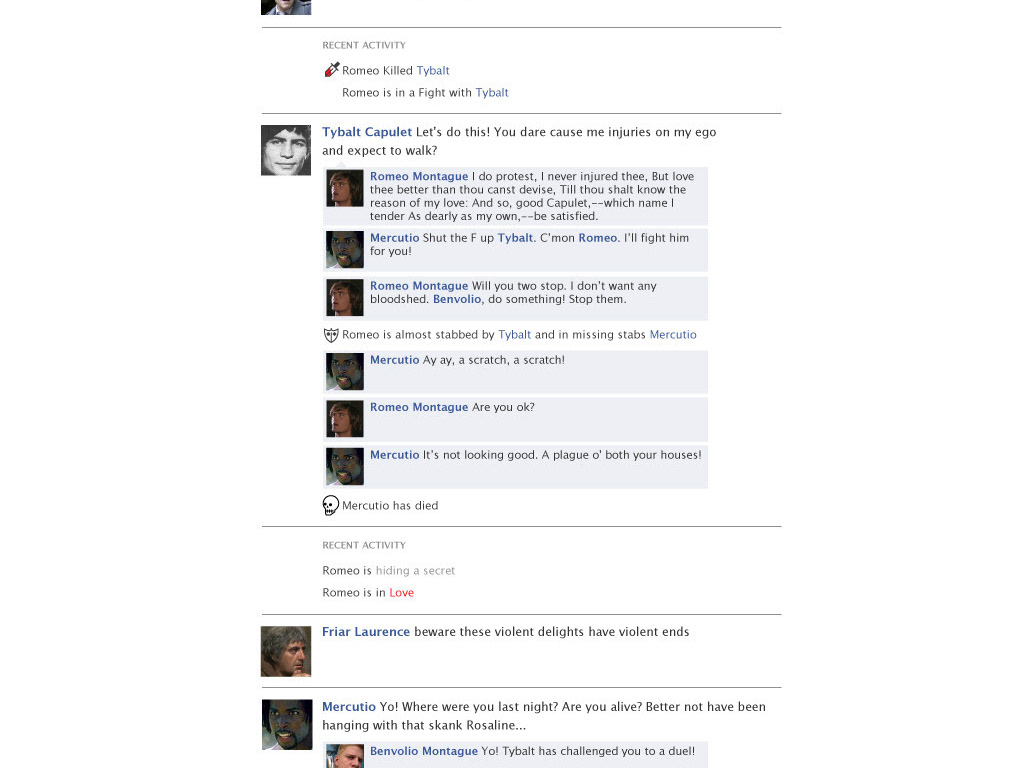Screen dimensions: 1024x768
Task: Click the mask icon beside almost stabbed activity
Action: tap(331, 335)
